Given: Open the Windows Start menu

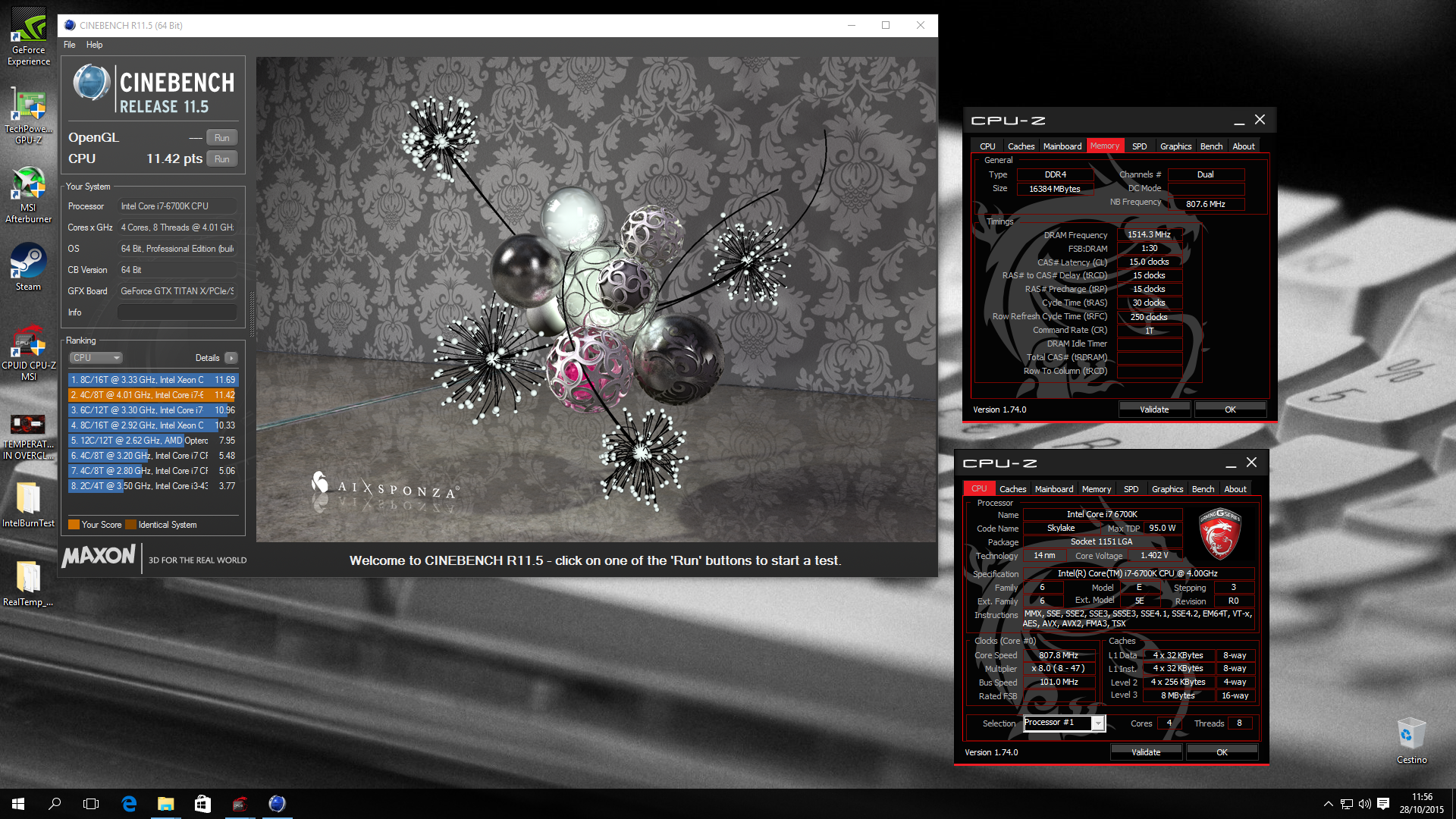Looking at the screenshot, I should [18, 804].
